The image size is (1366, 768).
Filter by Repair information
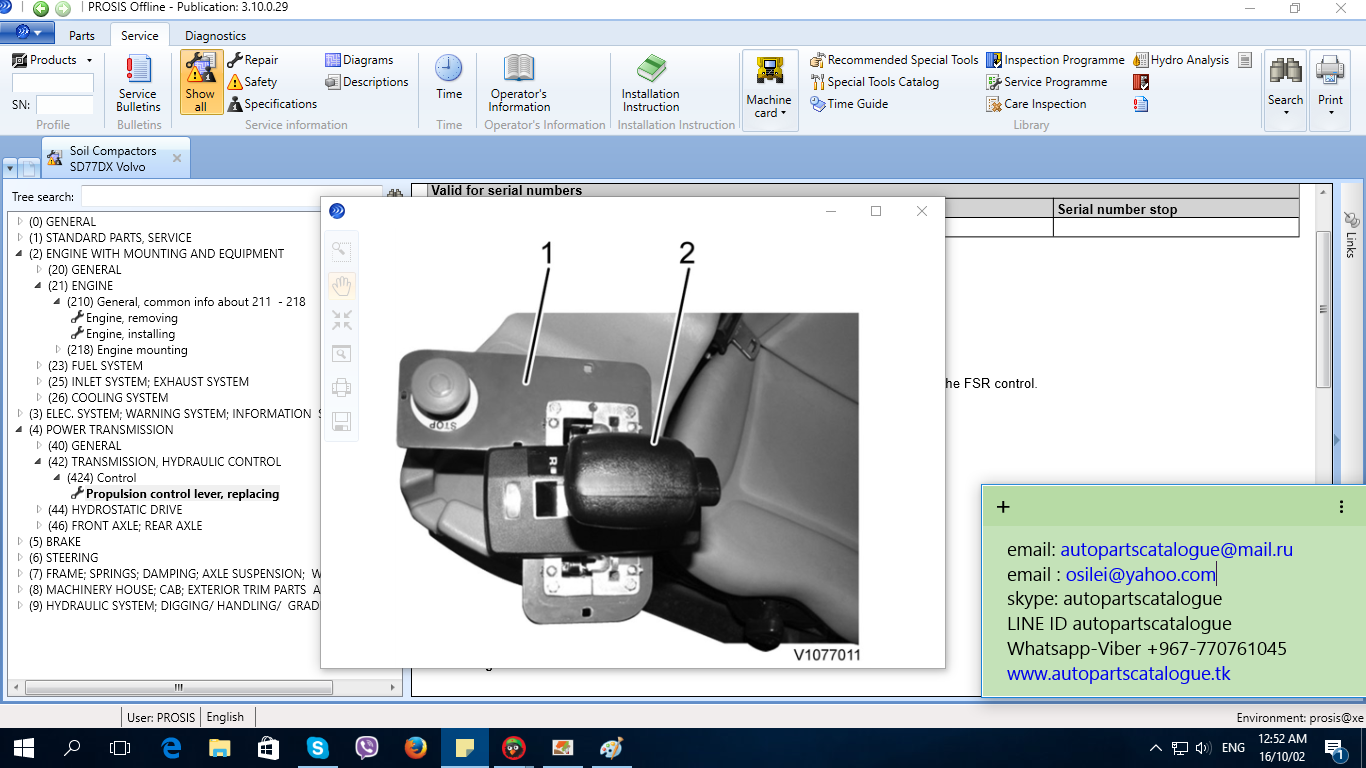253,60
